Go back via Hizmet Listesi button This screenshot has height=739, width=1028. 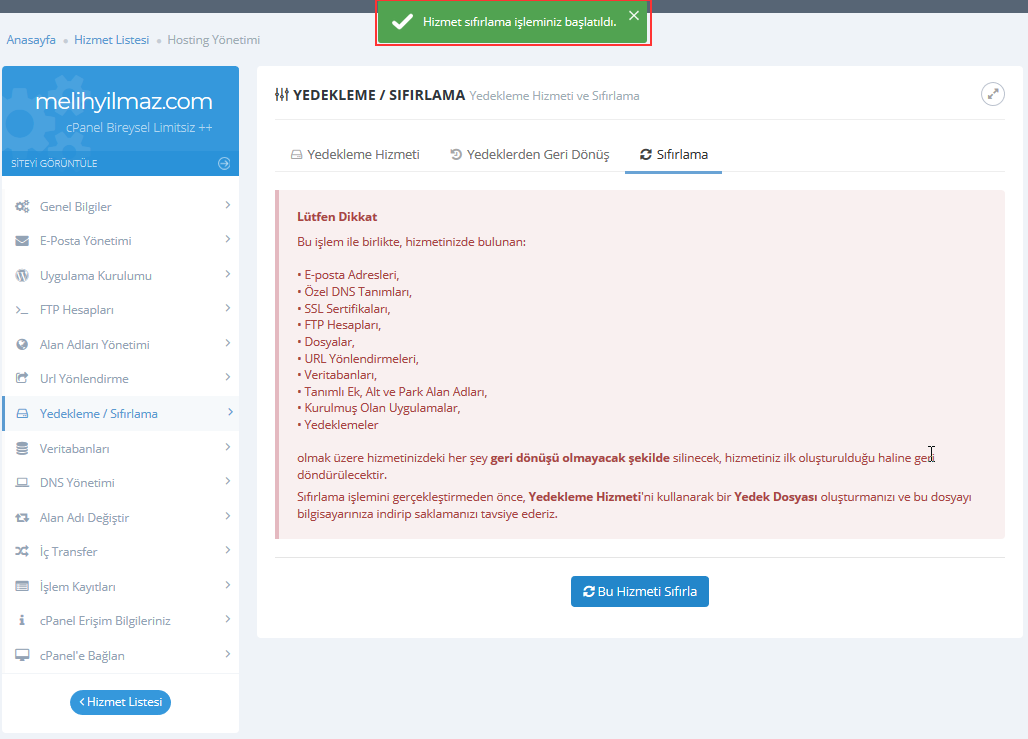coord(120,702)
